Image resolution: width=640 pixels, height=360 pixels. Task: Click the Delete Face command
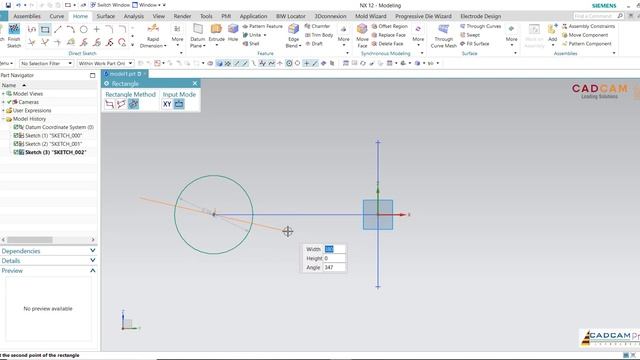pyautogui.click(x=387, y=44)
